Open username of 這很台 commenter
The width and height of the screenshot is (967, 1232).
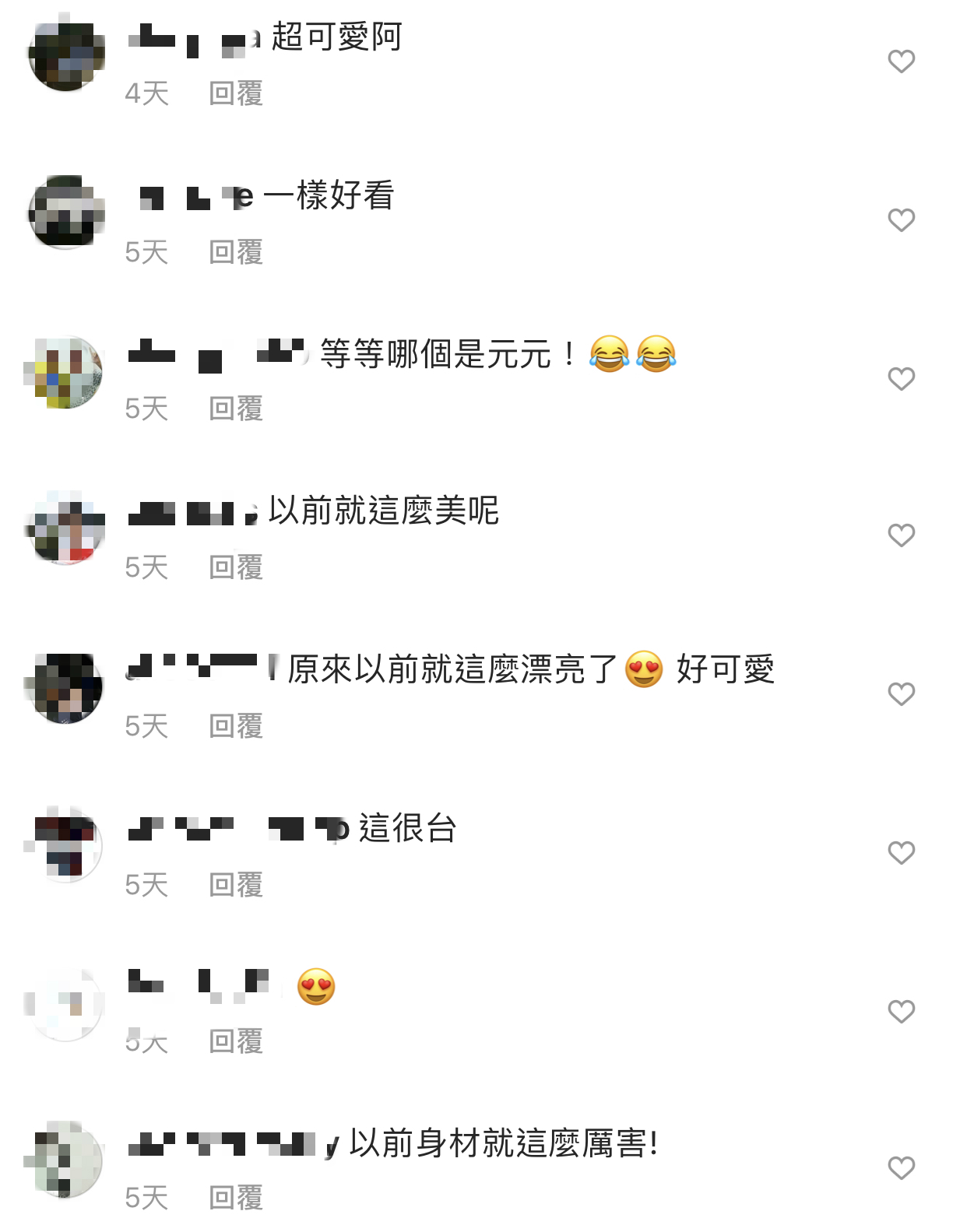pos(238,829)
